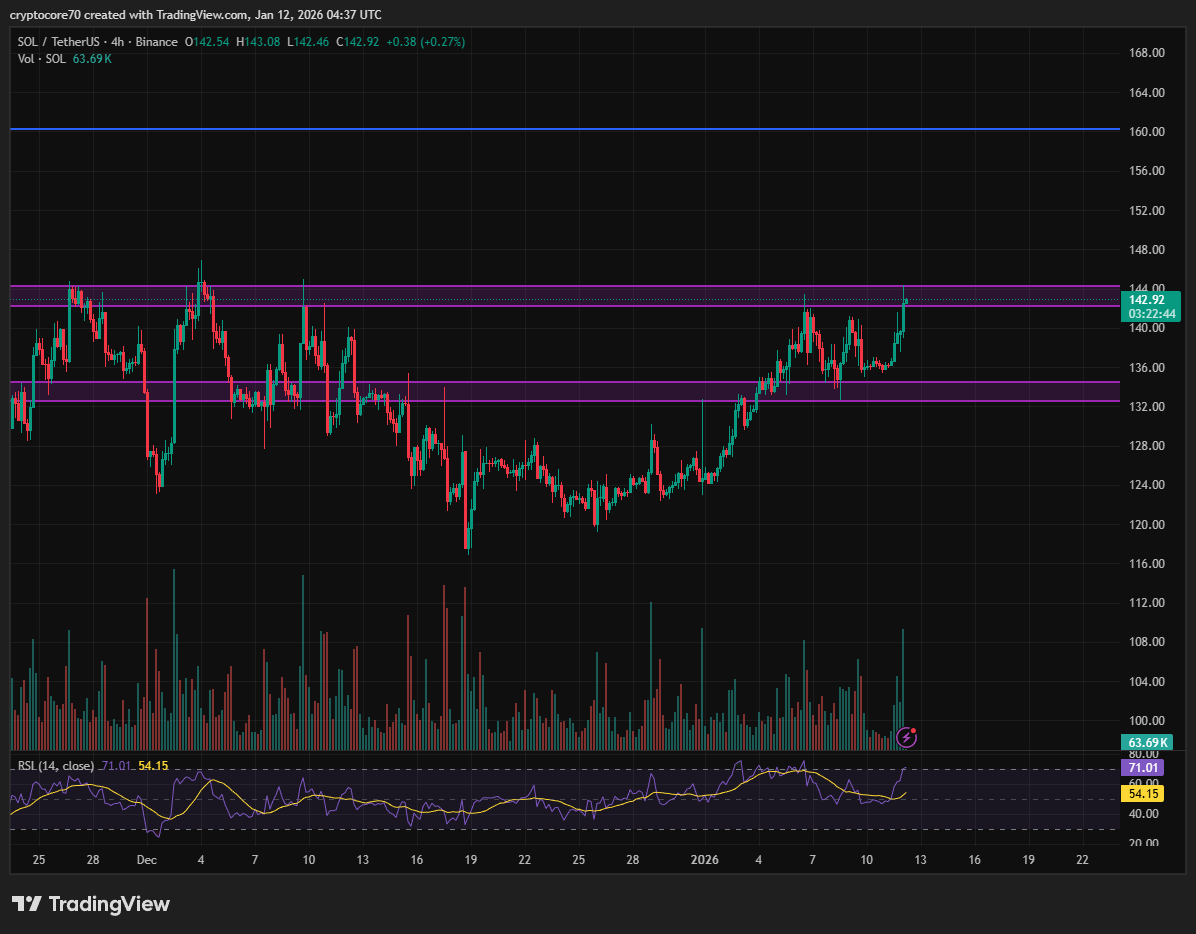Select the upper purple resistance zone near 144
The image size is (1196, 934).
click(x=564, y=296)
